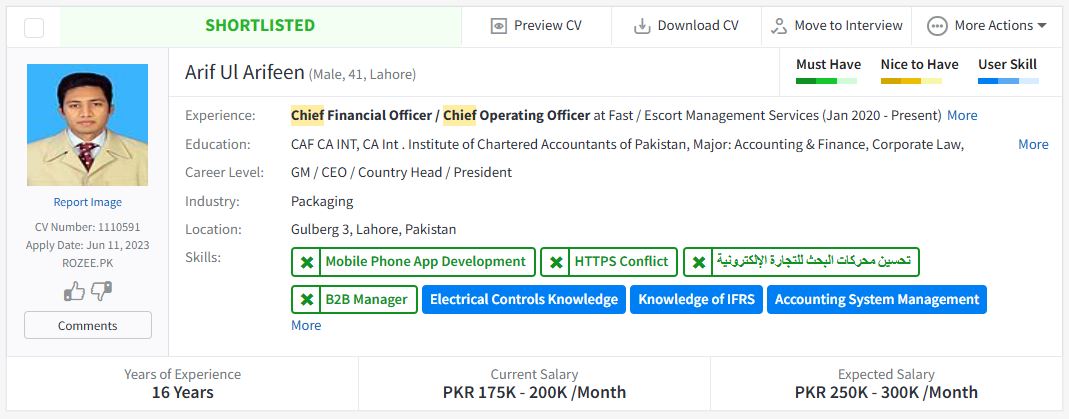This screenshot has height=419, width=1069.
Task: Show more skills
Action: (306, 325)
